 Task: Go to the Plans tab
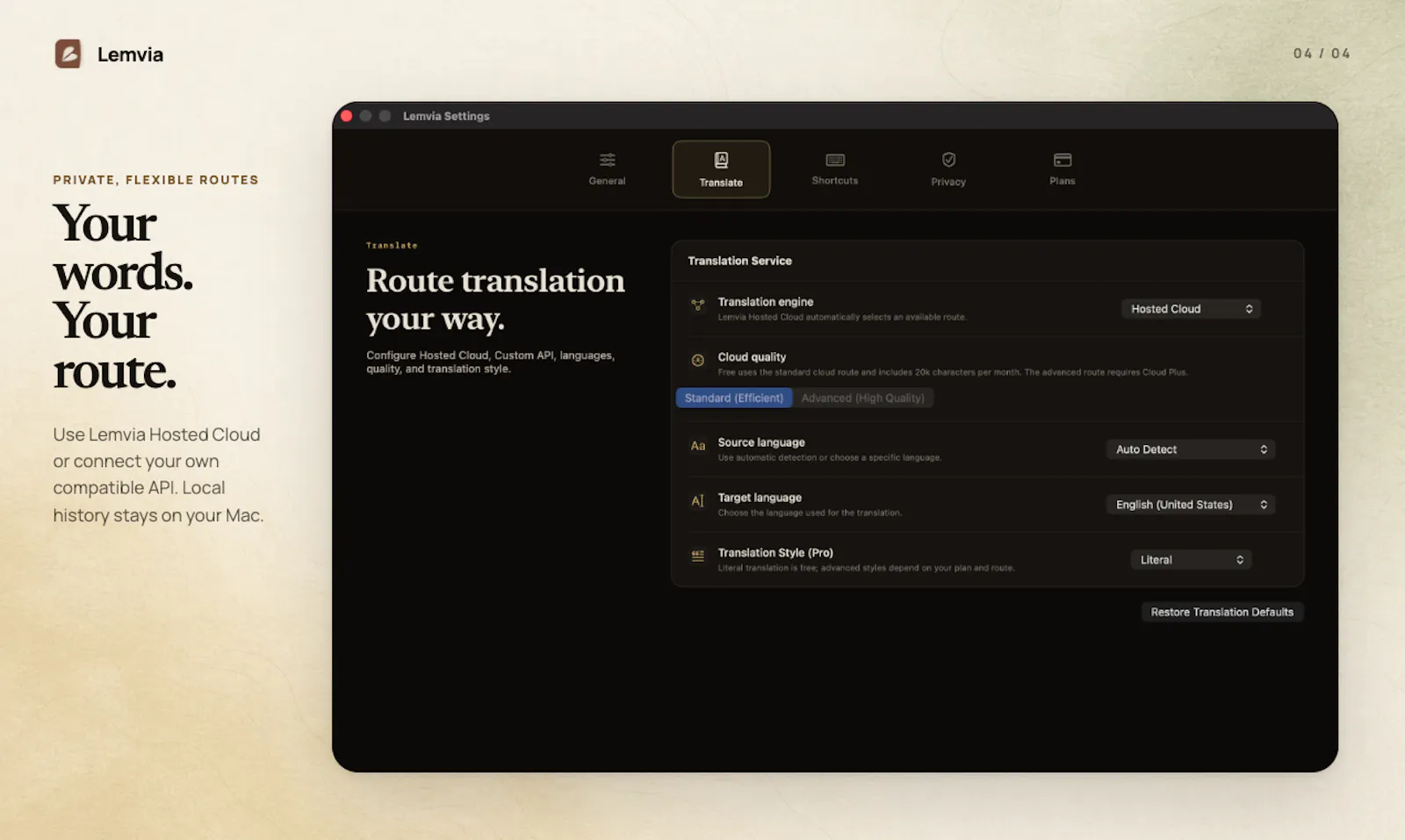[x=1062, y=169]
